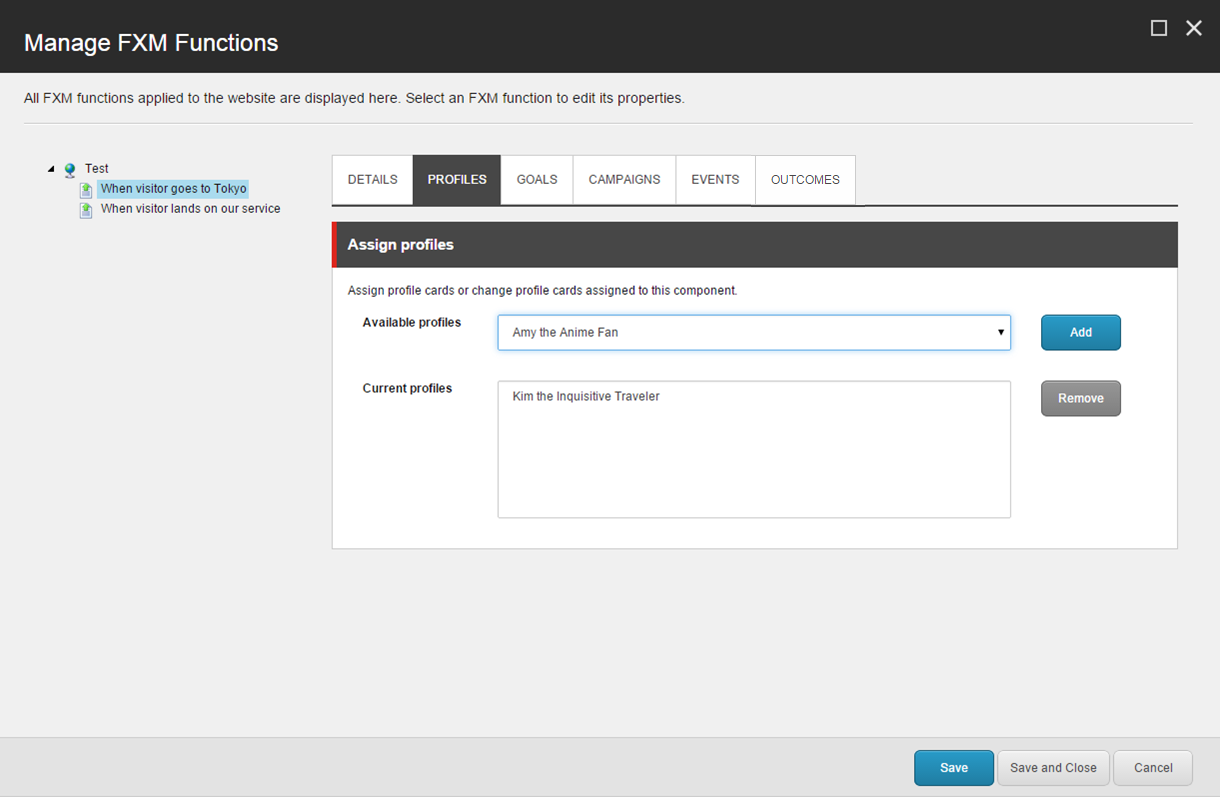Viewport: 1220px width, 797px height.
Task: Click the Save button
Action: click(x=953, y=767)
